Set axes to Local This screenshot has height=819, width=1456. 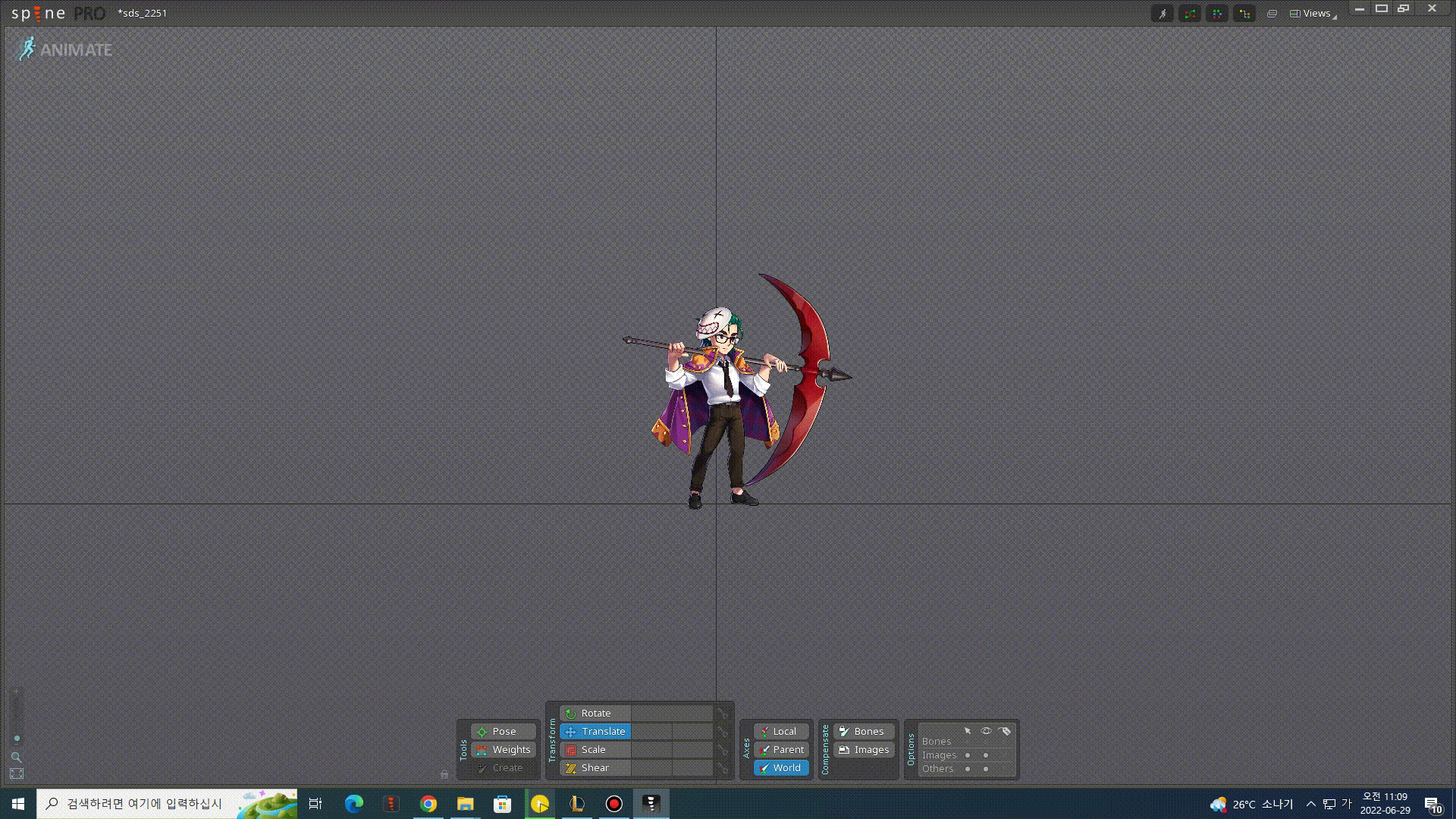(781, 731)
